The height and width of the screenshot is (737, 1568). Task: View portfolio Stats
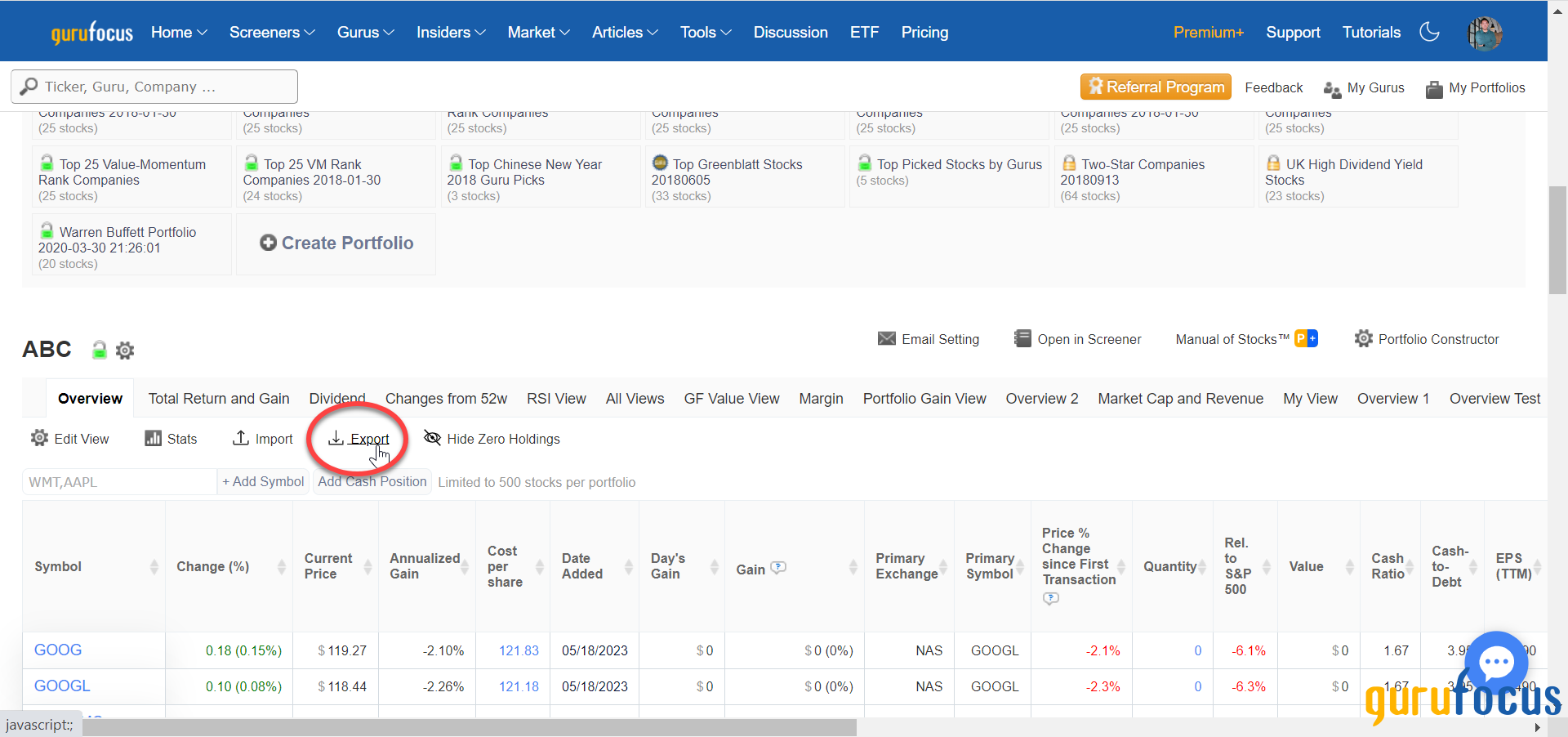(x=171, y=439)
